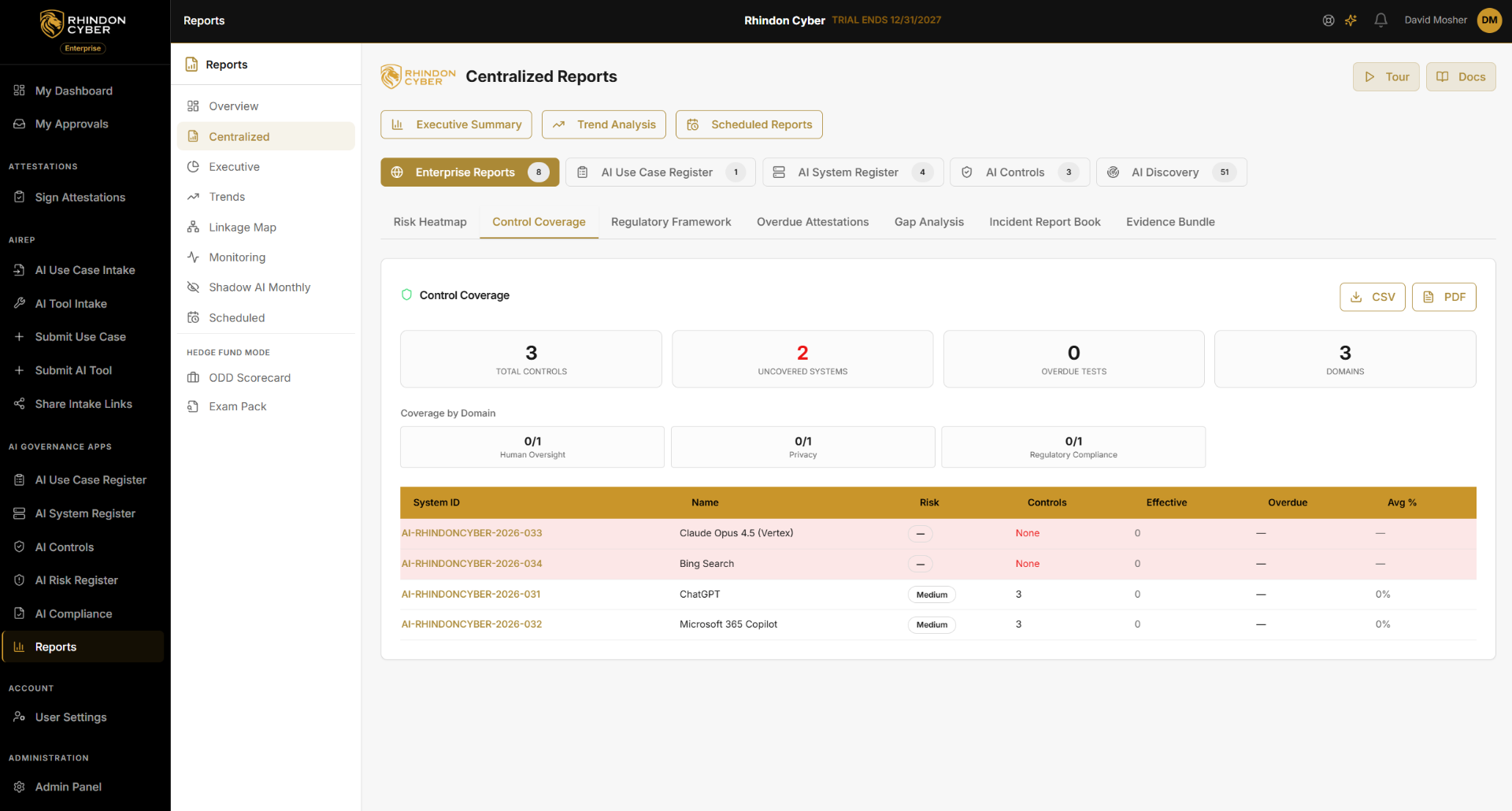Open User Settings in sidebar
Screen dimensions: 1512x811
point(82,717)
